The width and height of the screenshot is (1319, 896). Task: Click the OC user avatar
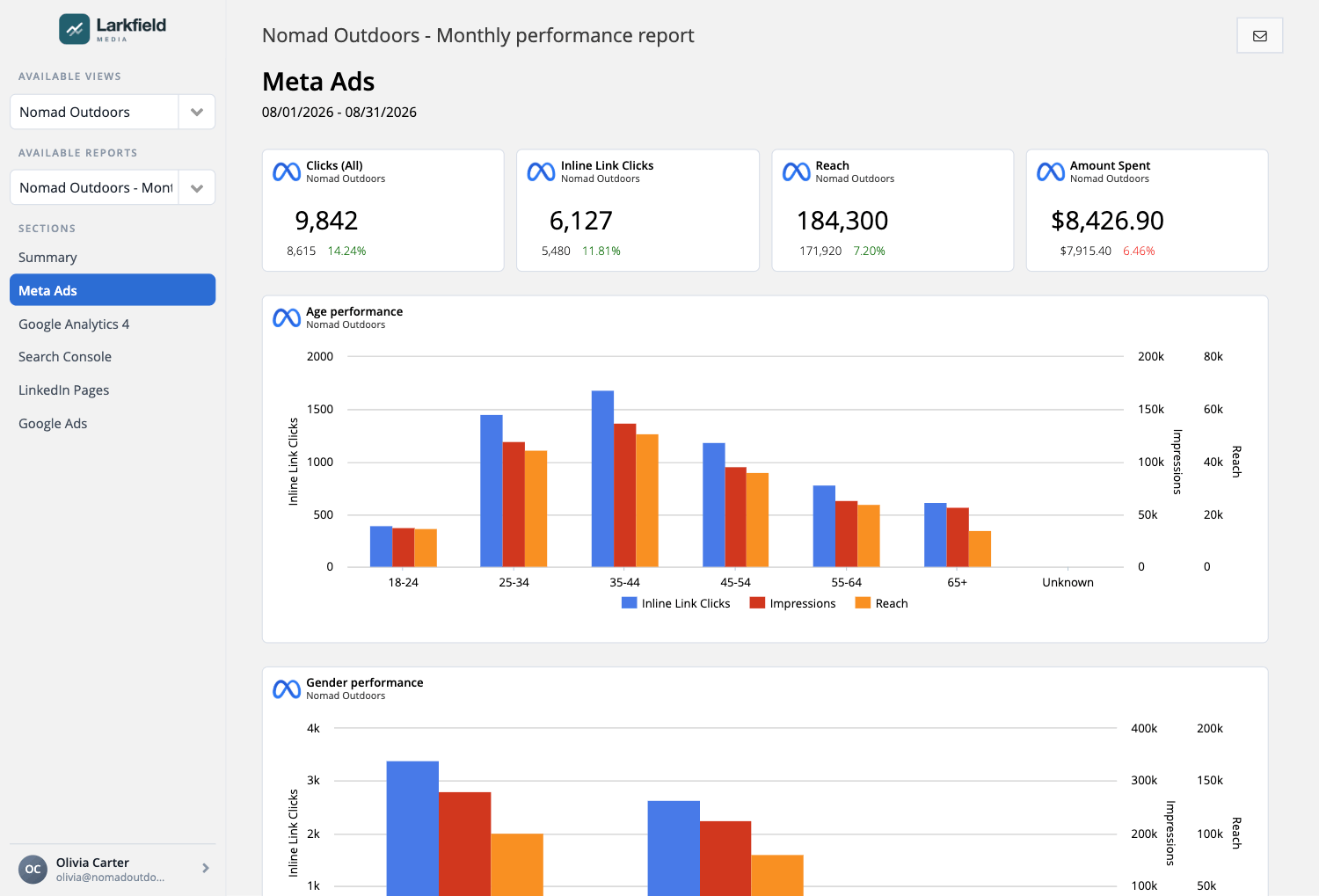(33, 869)
